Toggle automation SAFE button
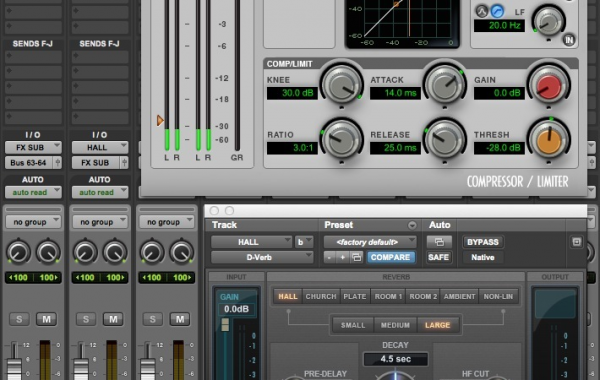The width and height of the screenshot is (600, 380). click(439, 257)
